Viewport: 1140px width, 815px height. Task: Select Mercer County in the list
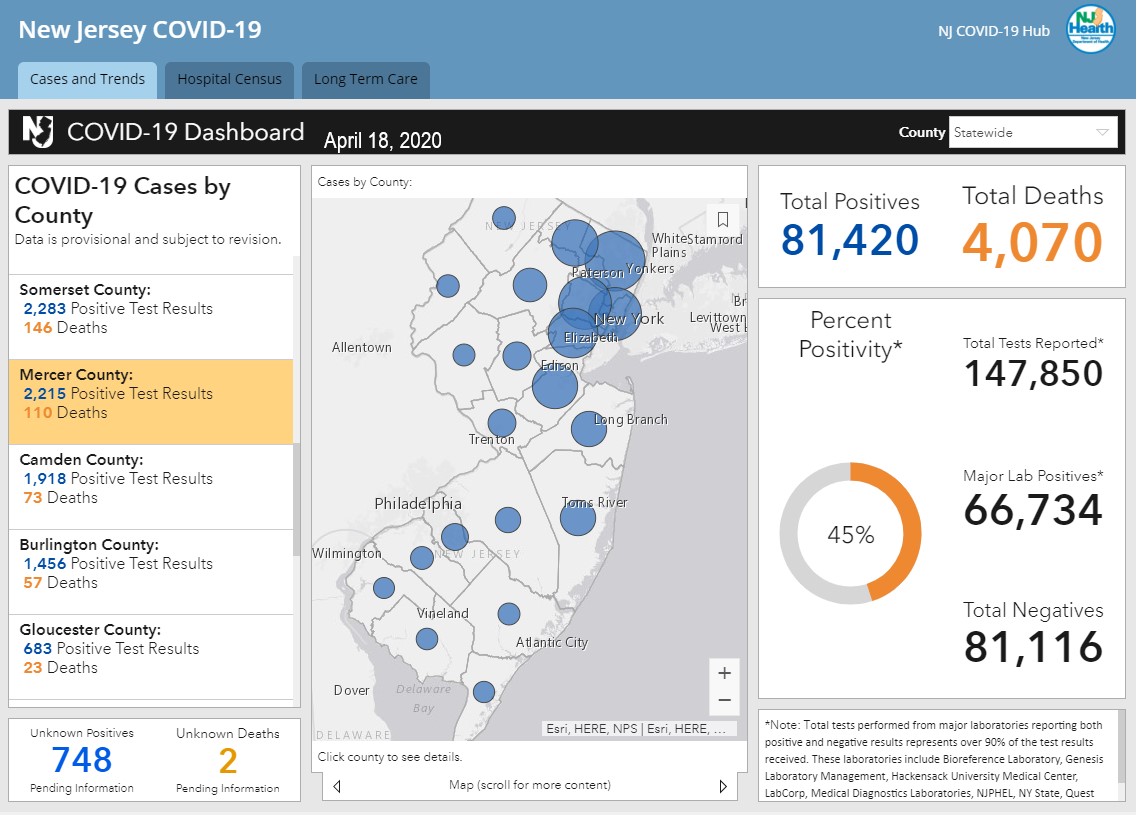151,401
